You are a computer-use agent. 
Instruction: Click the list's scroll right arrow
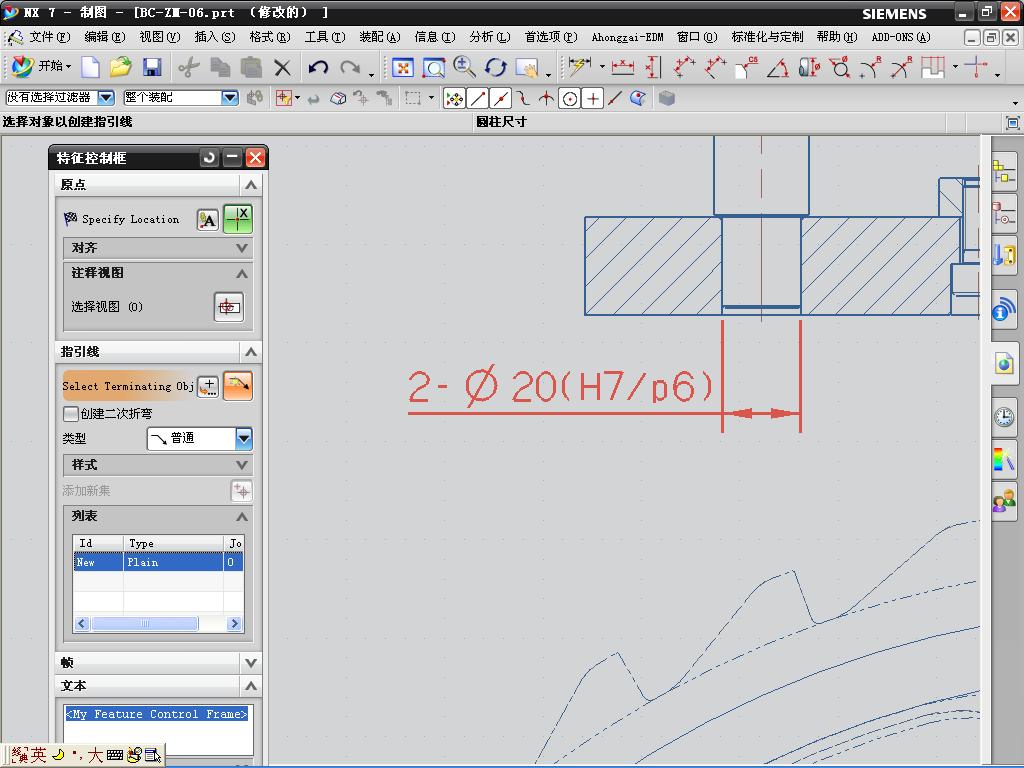234,624
